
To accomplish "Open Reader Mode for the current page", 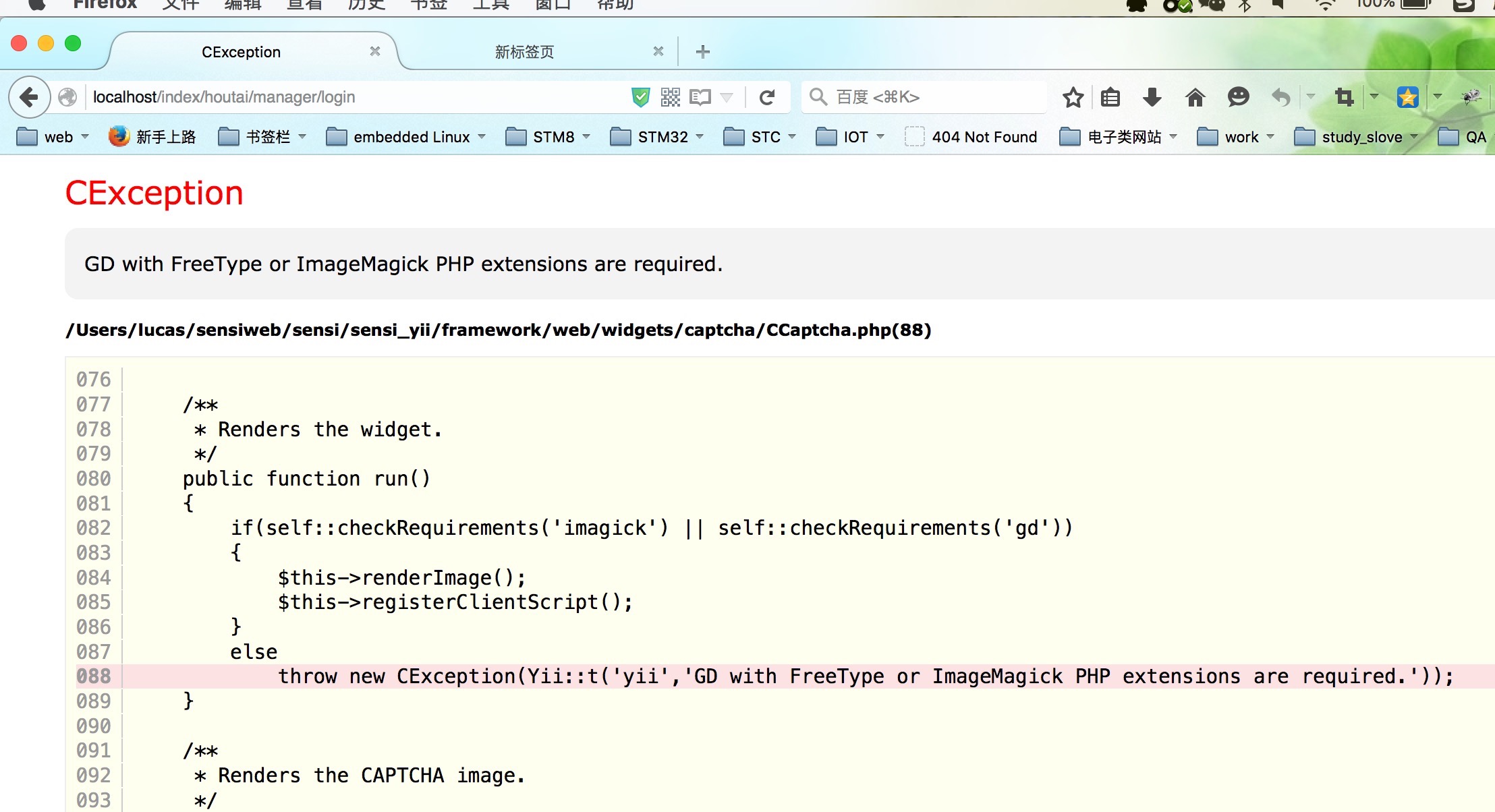I will coord(700,96).
